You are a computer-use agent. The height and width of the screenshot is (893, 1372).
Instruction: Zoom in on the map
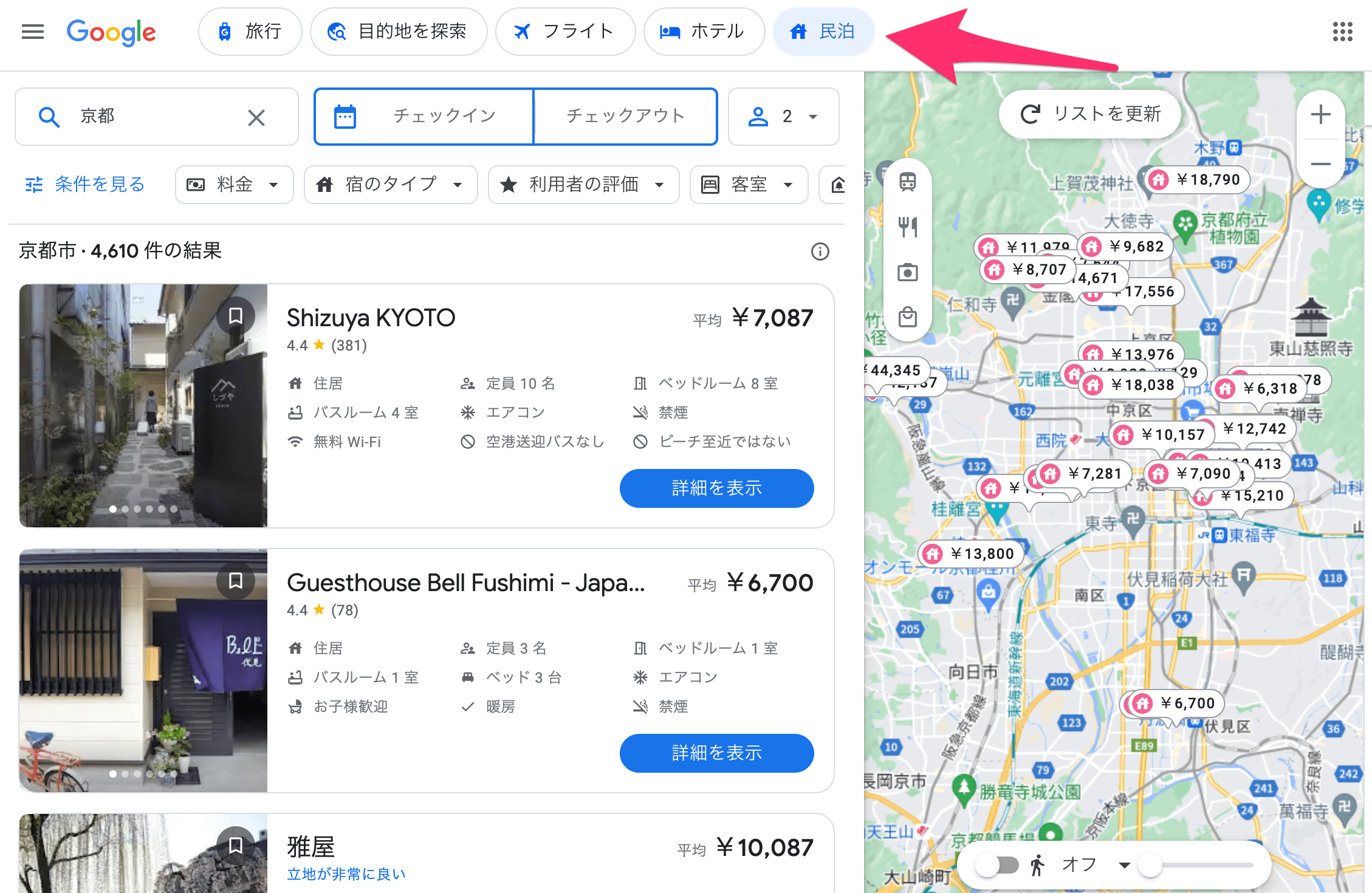pyautogui.click(x=1320, y=115)
